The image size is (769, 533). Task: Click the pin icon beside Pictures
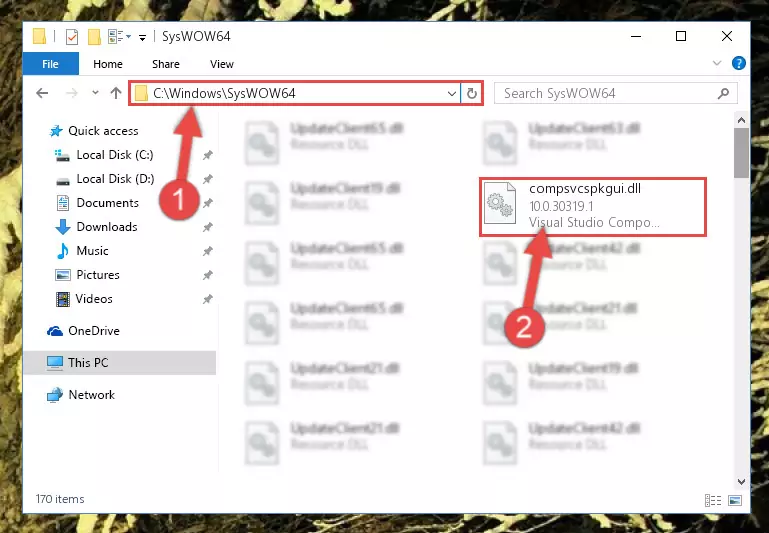tap(207, 275)
